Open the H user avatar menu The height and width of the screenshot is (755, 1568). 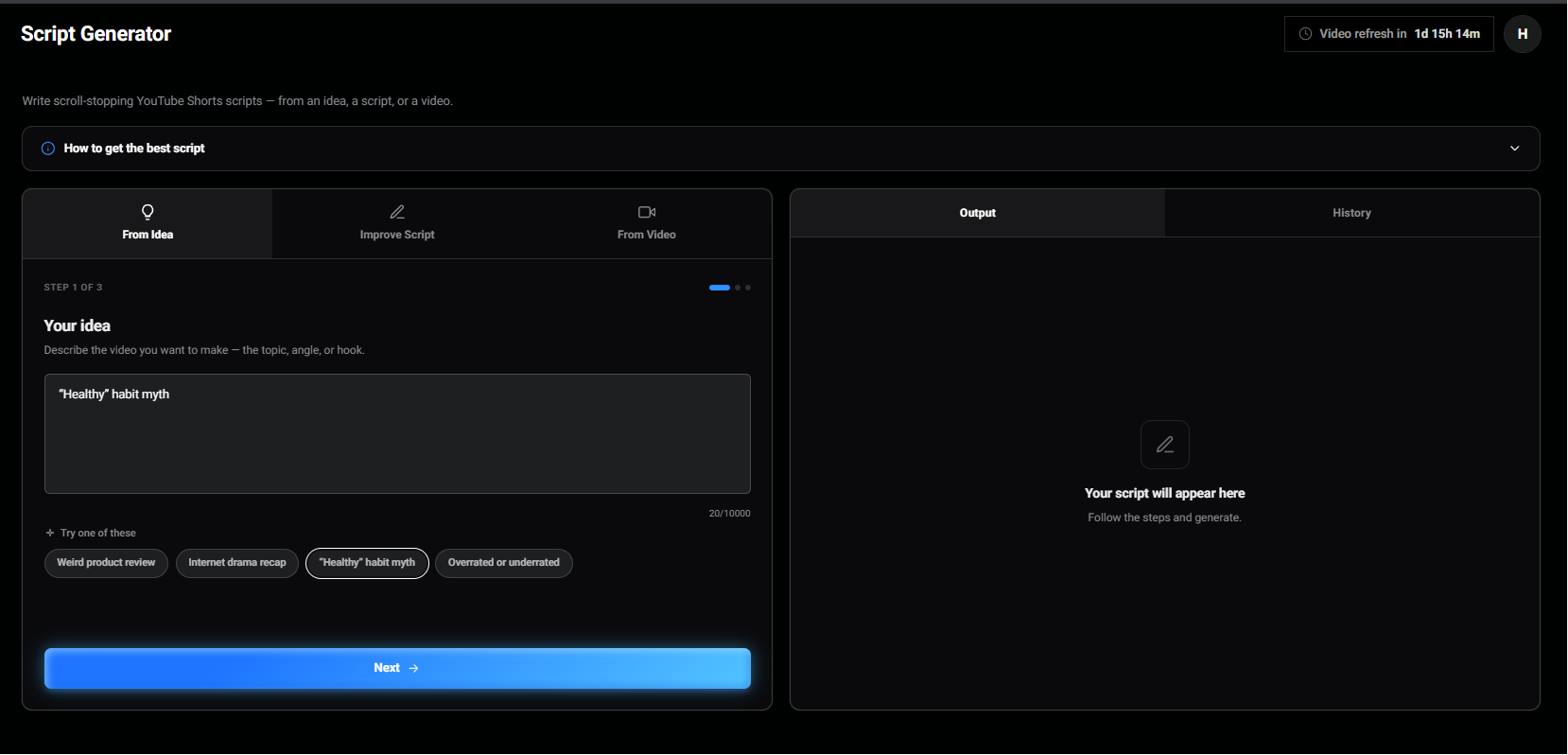pyautogui.click(x=1523, y=34)
